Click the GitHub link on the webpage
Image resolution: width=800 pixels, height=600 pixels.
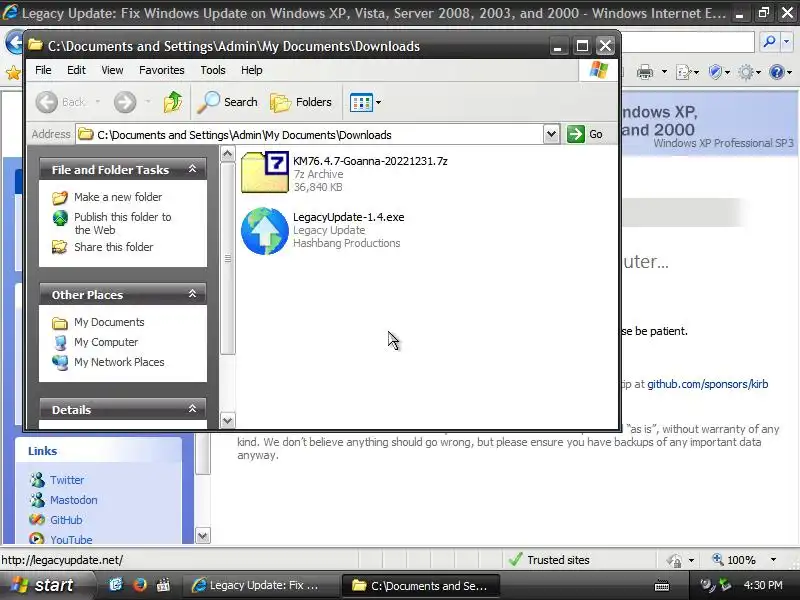click(66, 520)
